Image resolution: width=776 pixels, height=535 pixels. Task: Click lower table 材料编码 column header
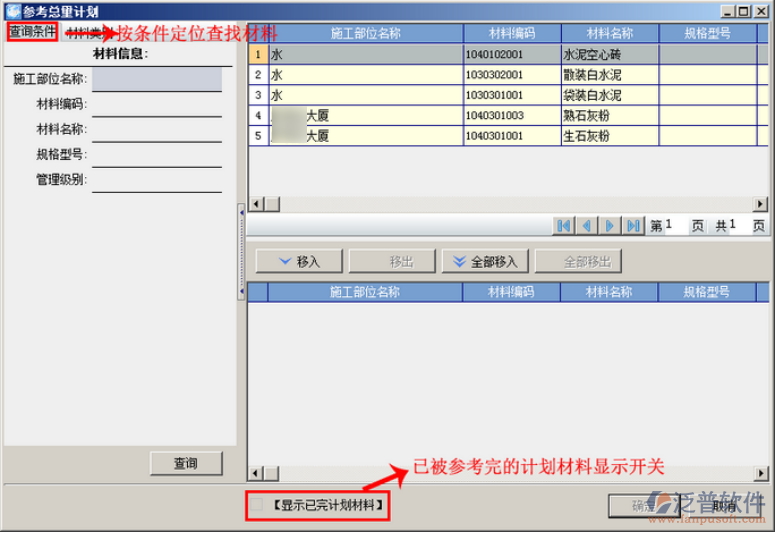tap(511, 292)
